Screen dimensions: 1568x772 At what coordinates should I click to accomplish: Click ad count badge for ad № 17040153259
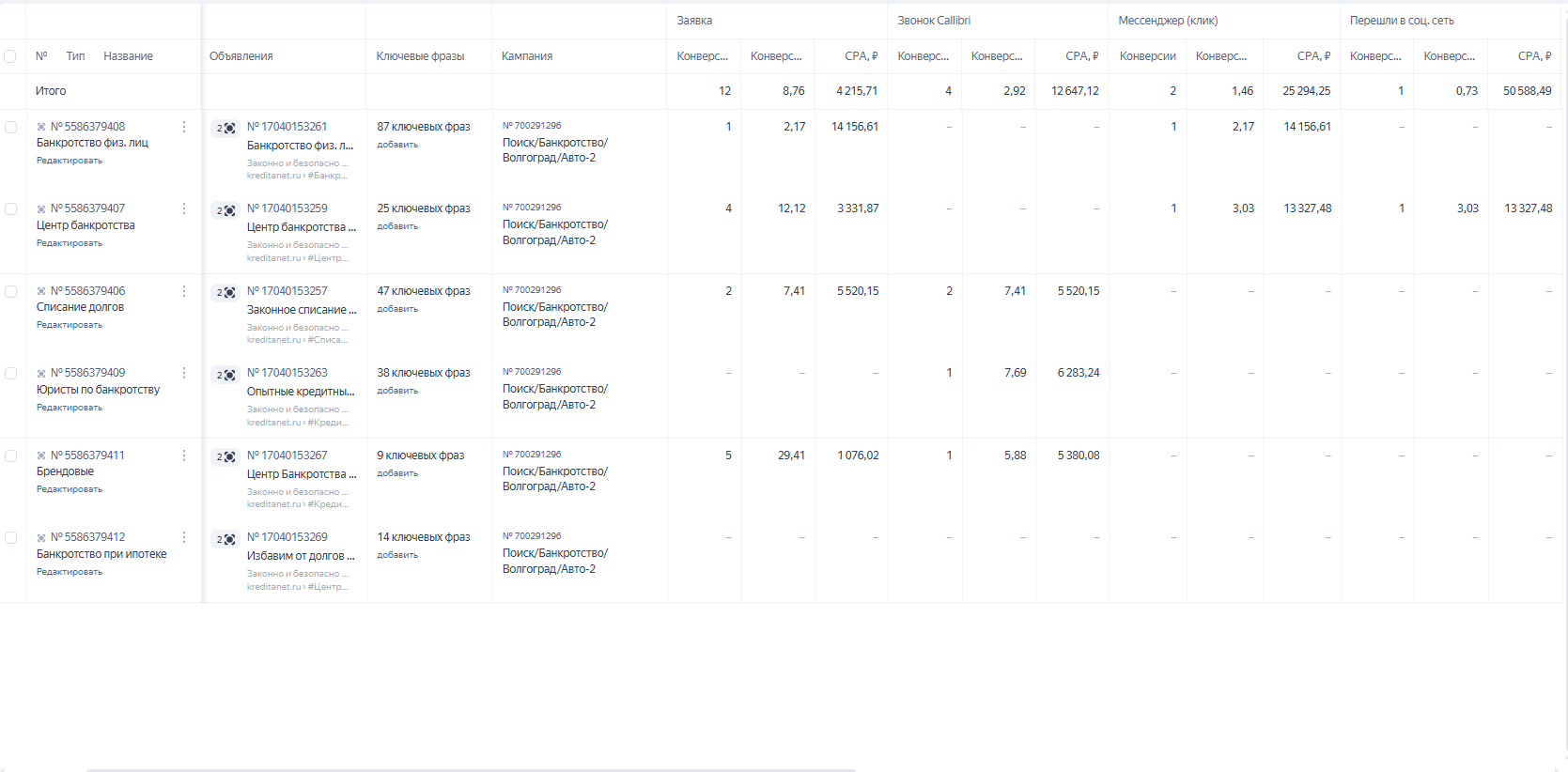[225, 210]
